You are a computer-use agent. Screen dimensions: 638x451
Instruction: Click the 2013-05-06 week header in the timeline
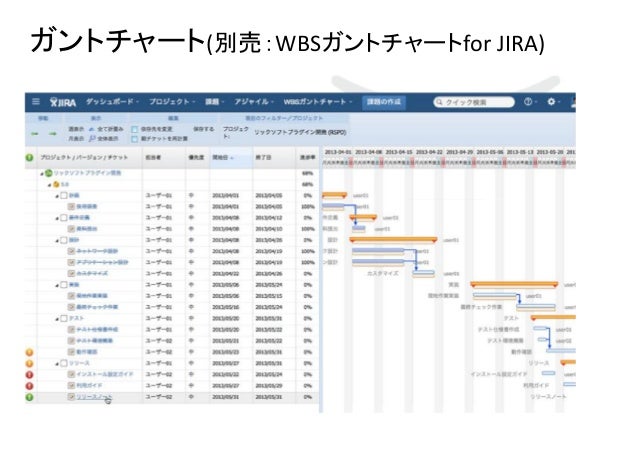(490, 152)
